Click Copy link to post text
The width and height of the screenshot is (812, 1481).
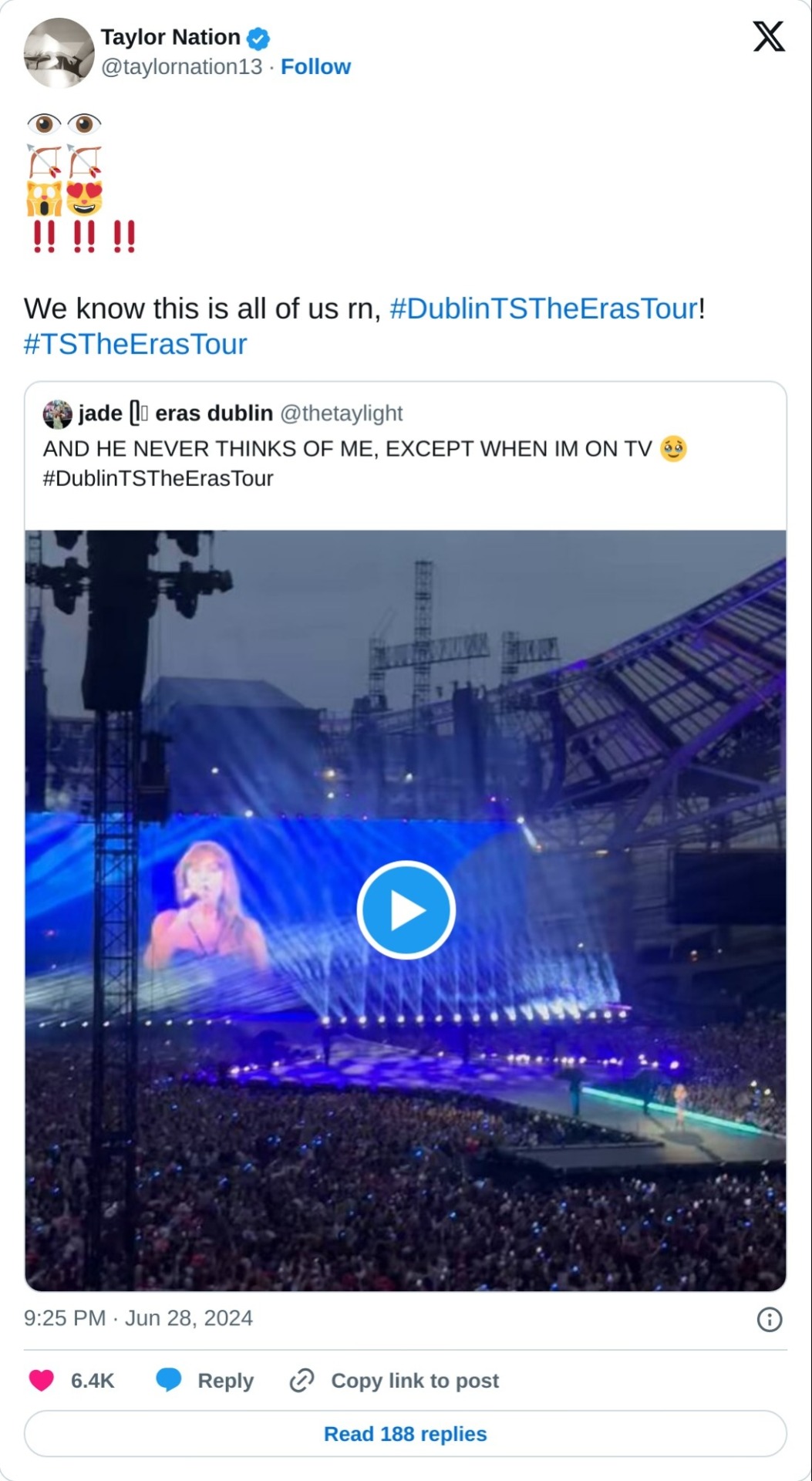tap(415, 1381)
